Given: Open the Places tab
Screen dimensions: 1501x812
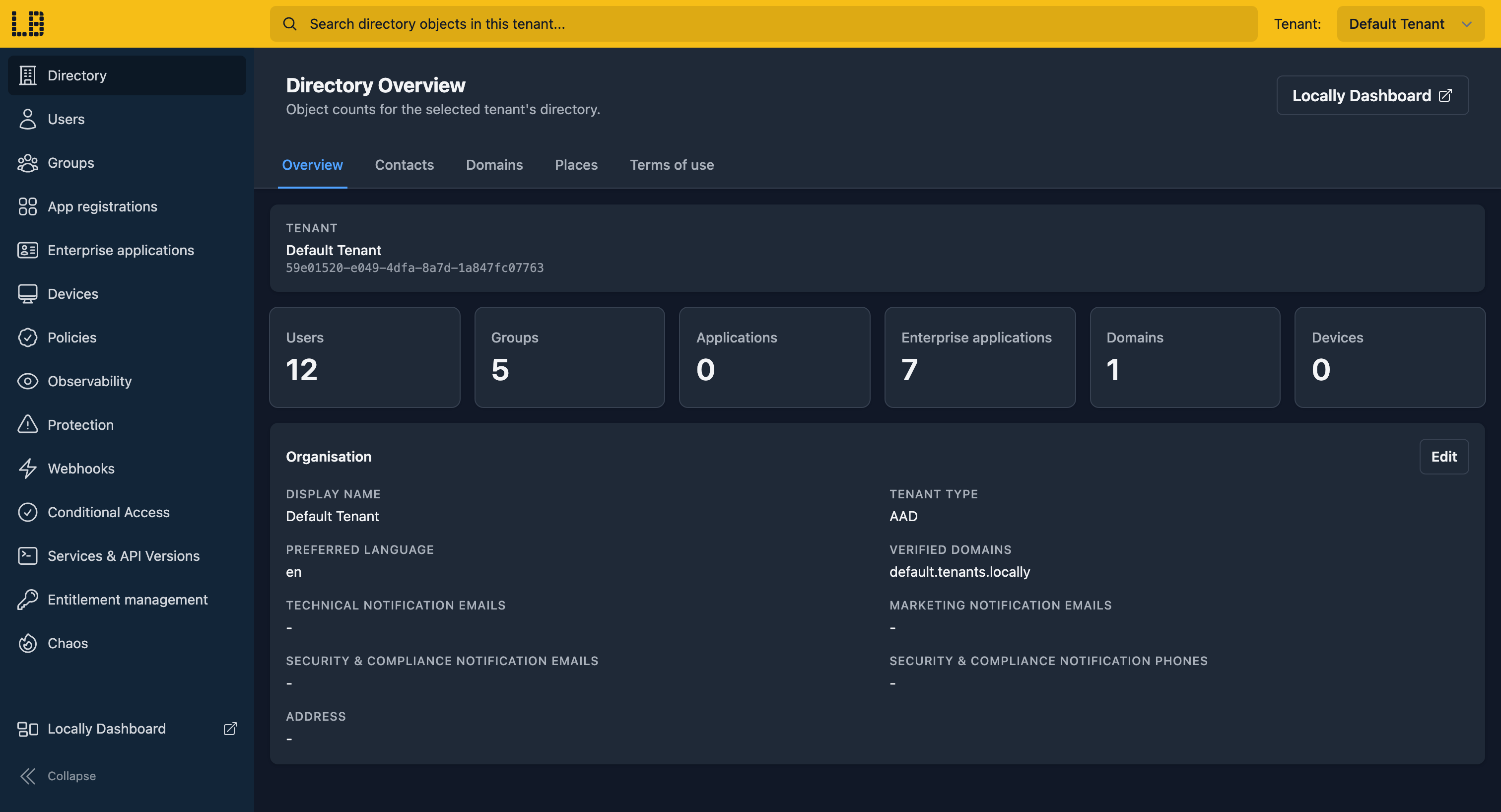Looking at the screenshot, I should point(576,165).
